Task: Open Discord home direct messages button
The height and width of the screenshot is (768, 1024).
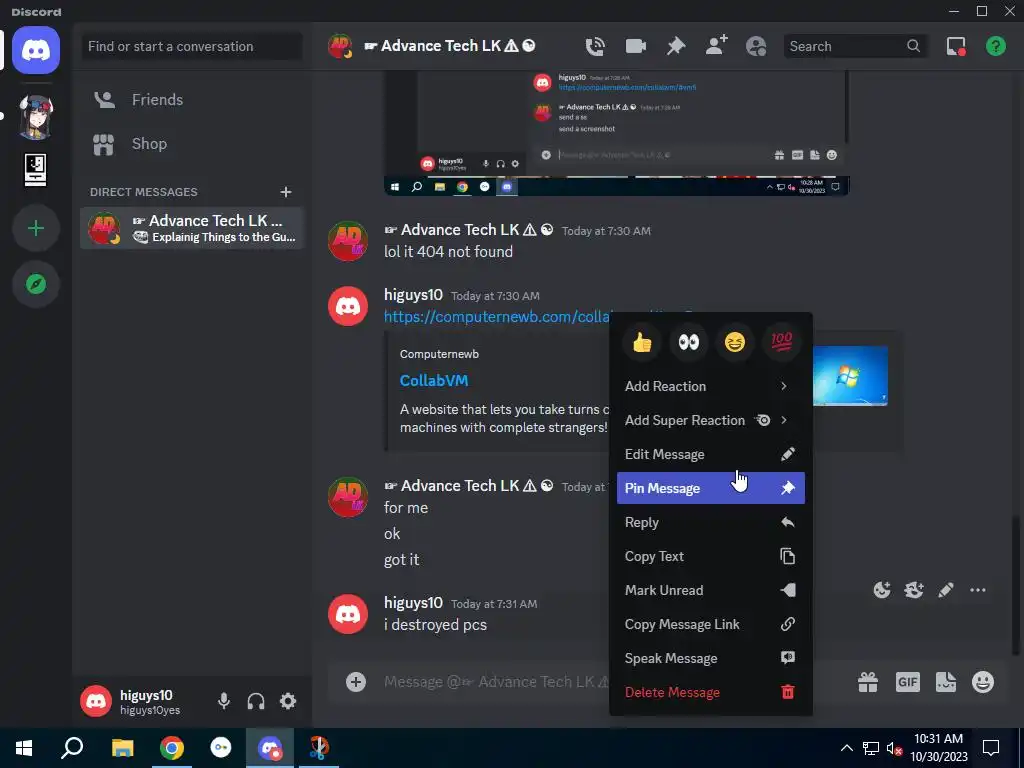Action: pyautogui.click(x=36, y=50)
